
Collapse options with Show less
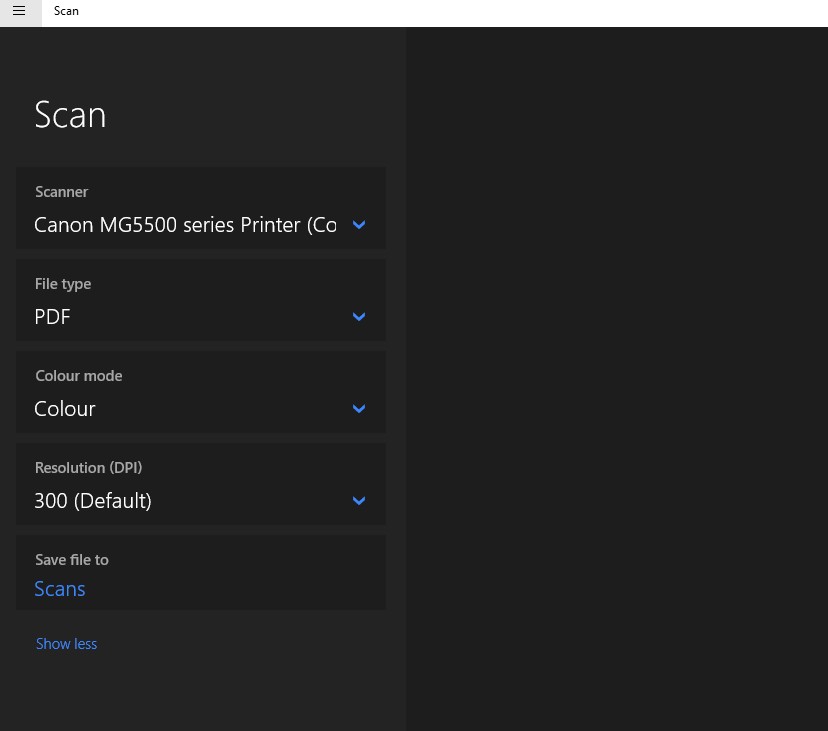(x=66, y=644)
